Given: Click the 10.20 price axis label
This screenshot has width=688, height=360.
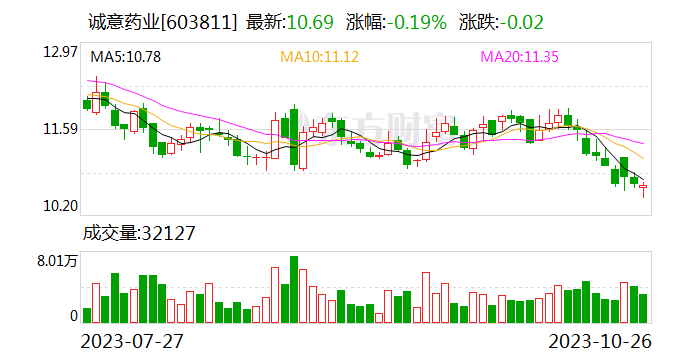Looking at the screenshot, I should point(60,206).
